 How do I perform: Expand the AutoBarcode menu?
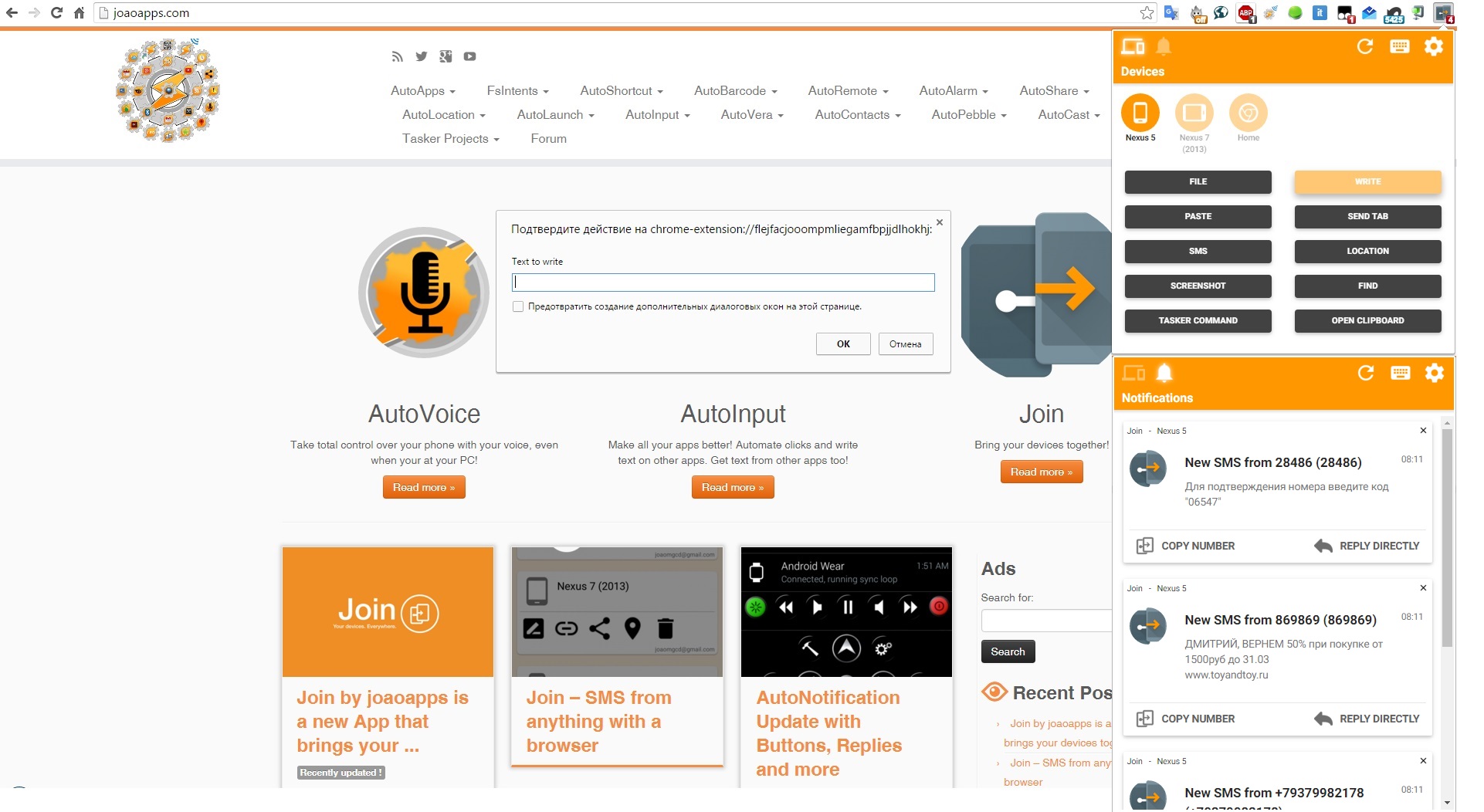point(735,90)
